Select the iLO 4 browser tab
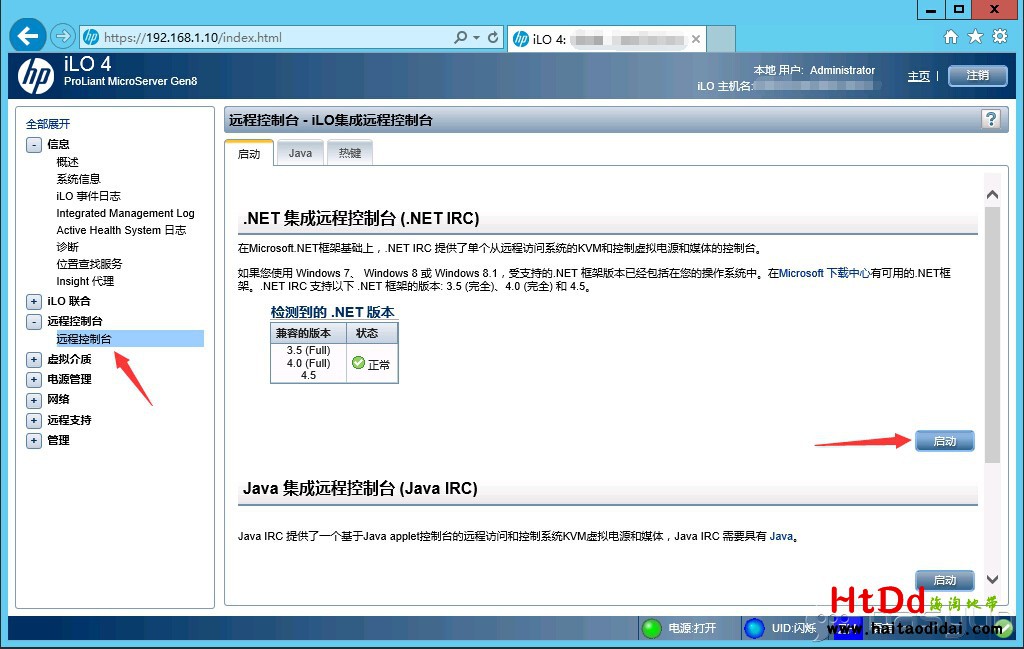1024x649 pixels. [607, 39]
